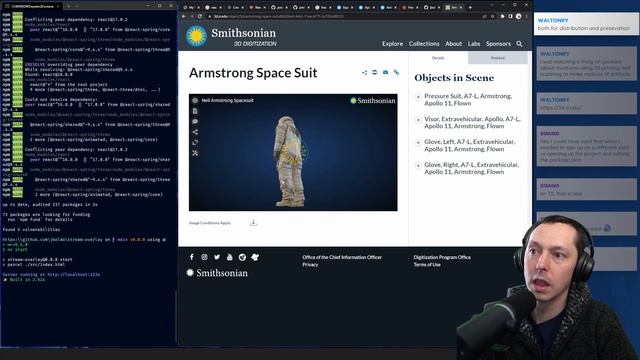Open the Explore menu
This screenshot has width=640, height=360.
coord(392,44)
